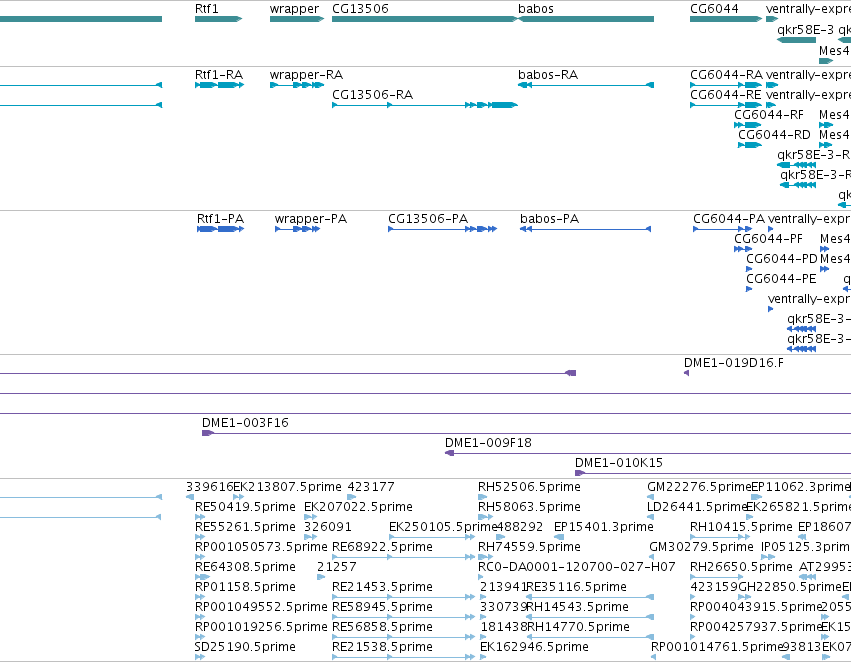Select the EP15401.3prime EST label
This screenshot has width=851, height=662.
click(x=604, y=527)
